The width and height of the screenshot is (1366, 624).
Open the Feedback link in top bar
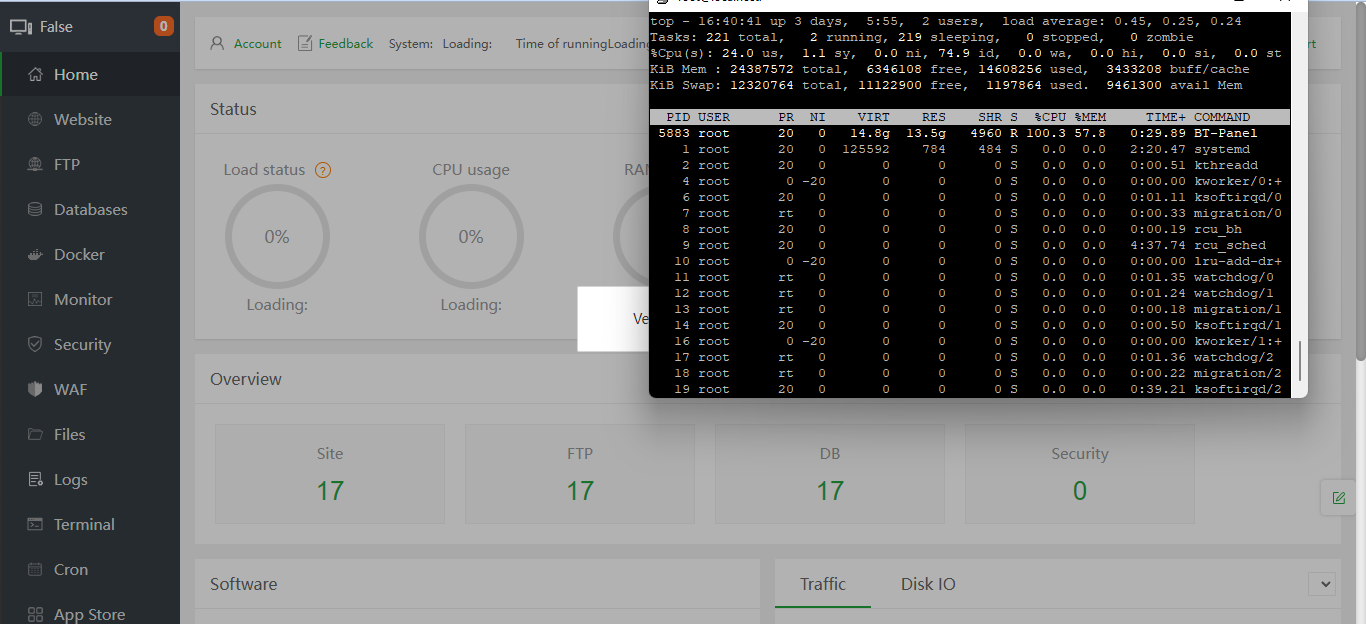pos(346,44)
